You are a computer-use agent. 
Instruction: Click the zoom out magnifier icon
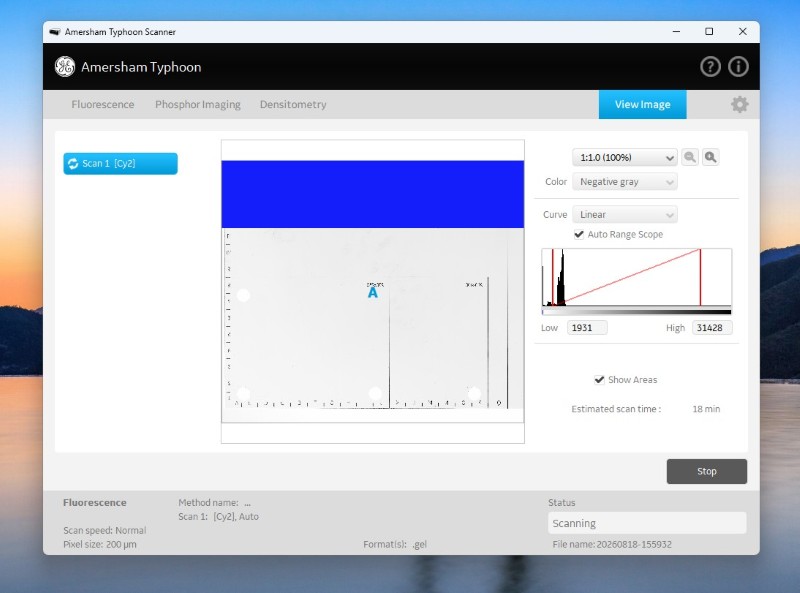tap(690, 157)
